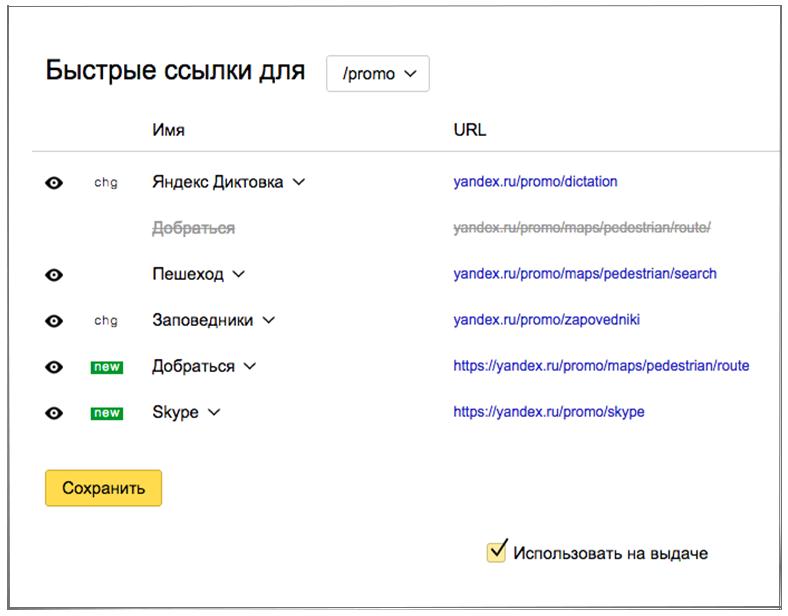Open yandex.ru/promo/zapovedniki link
The image size is (788, 616).
point(547,320)
